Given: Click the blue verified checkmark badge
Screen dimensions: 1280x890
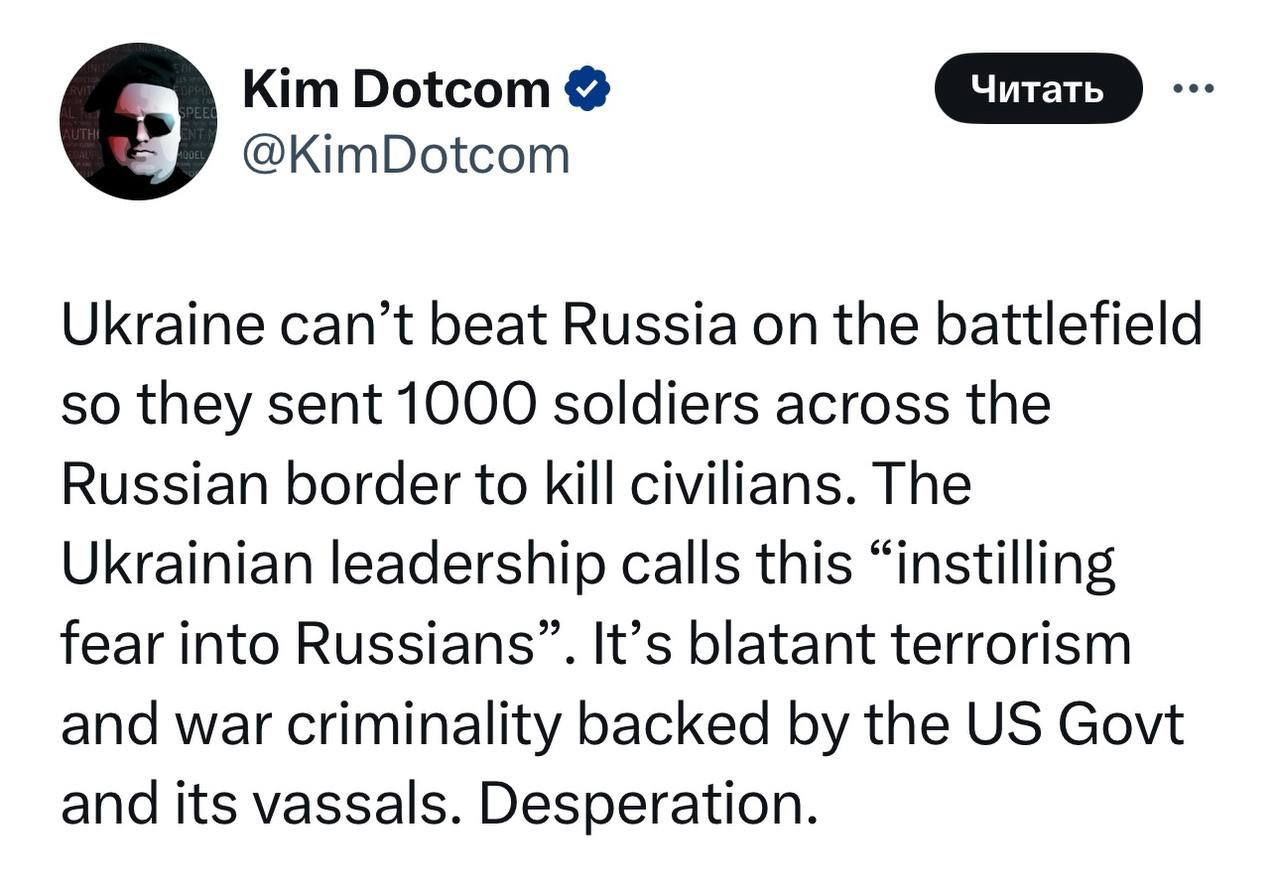Looking at the screenshot, I should [588, 91].
